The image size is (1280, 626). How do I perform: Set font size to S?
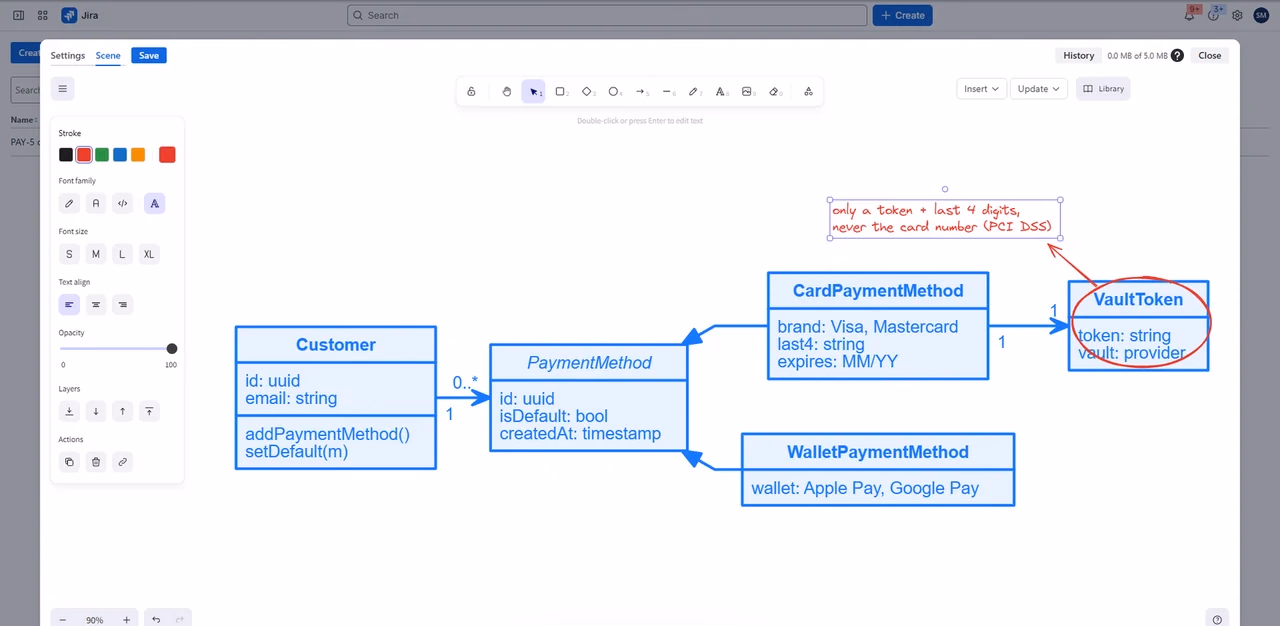coord(69,254)
